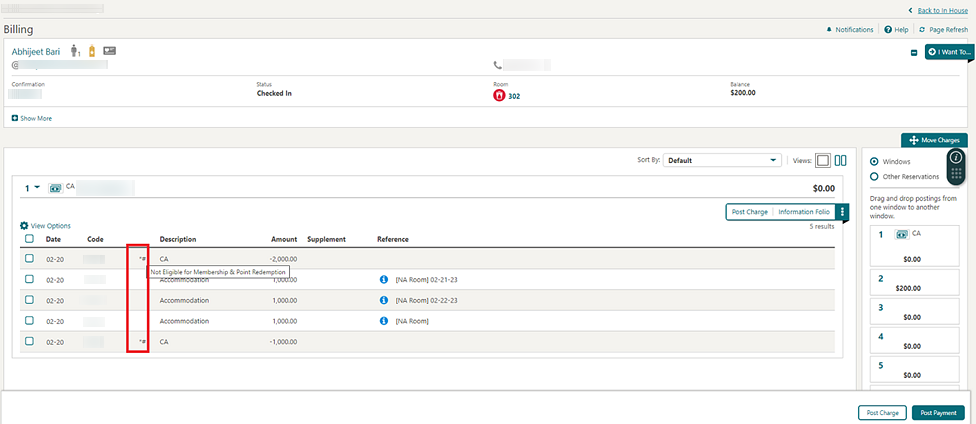
Task: Open the I Want To... menu
Action: pos(948,51)
